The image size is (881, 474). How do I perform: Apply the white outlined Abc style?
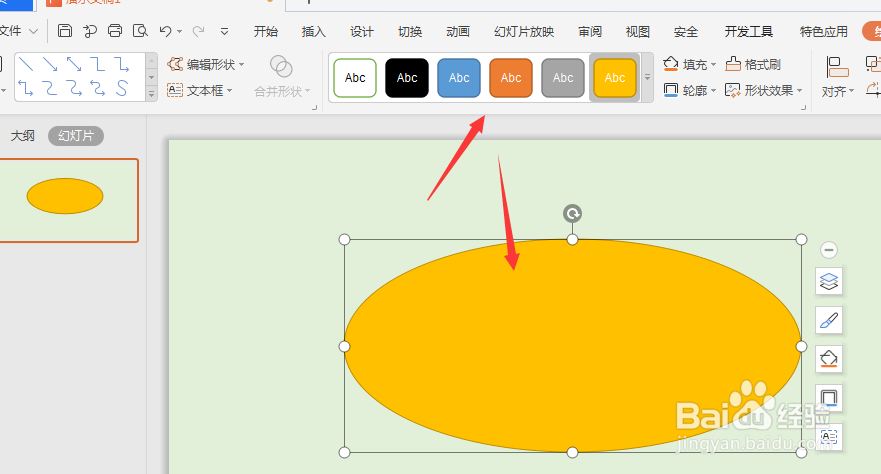point(355,78)
